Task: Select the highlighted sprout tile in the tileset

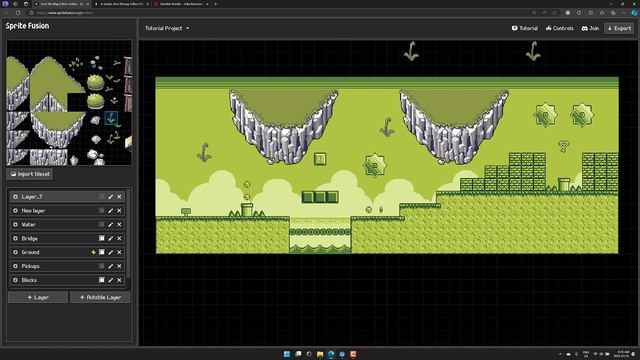Action: 111,118
